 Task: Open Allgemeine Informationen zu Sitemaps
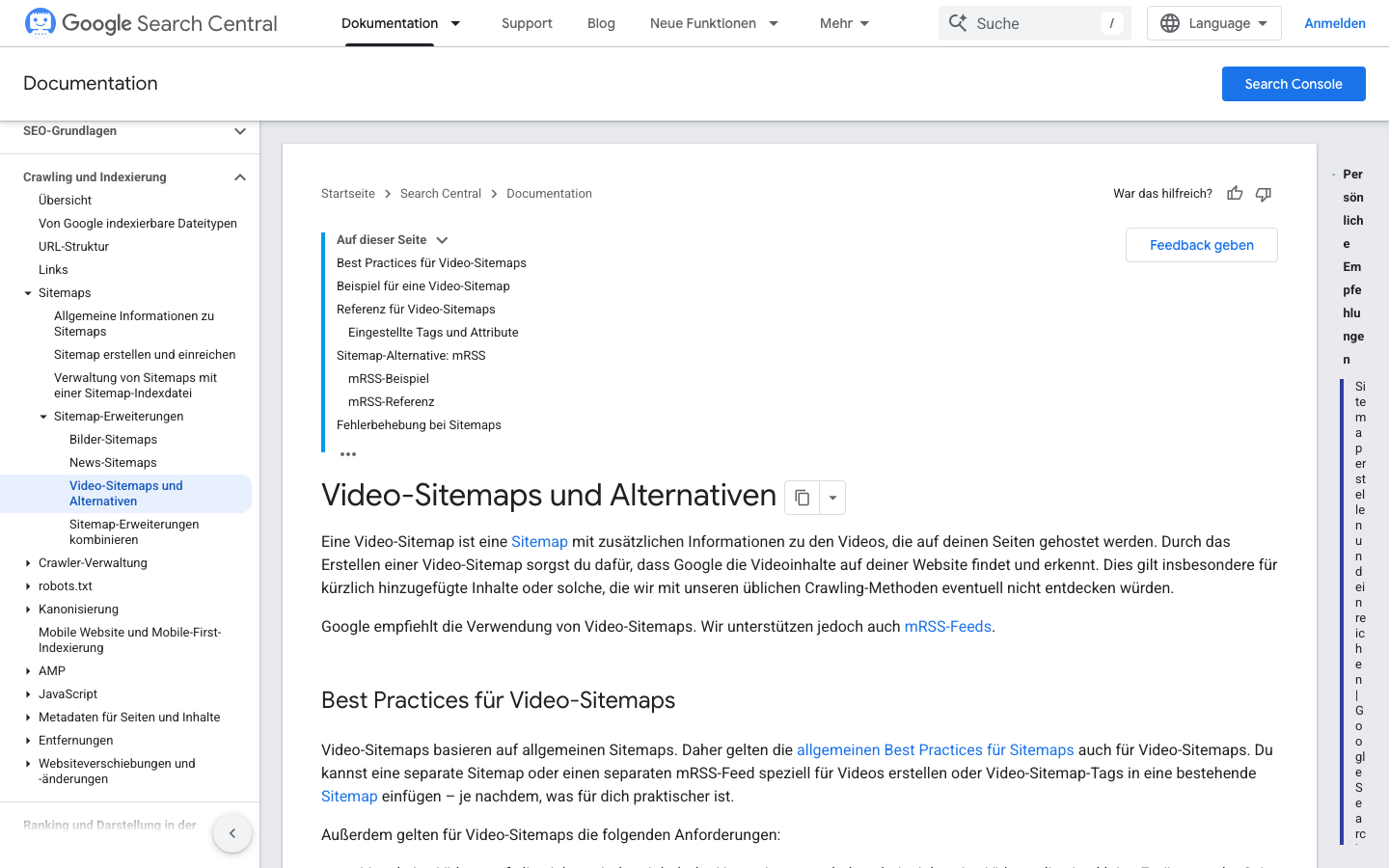(134, 324)
